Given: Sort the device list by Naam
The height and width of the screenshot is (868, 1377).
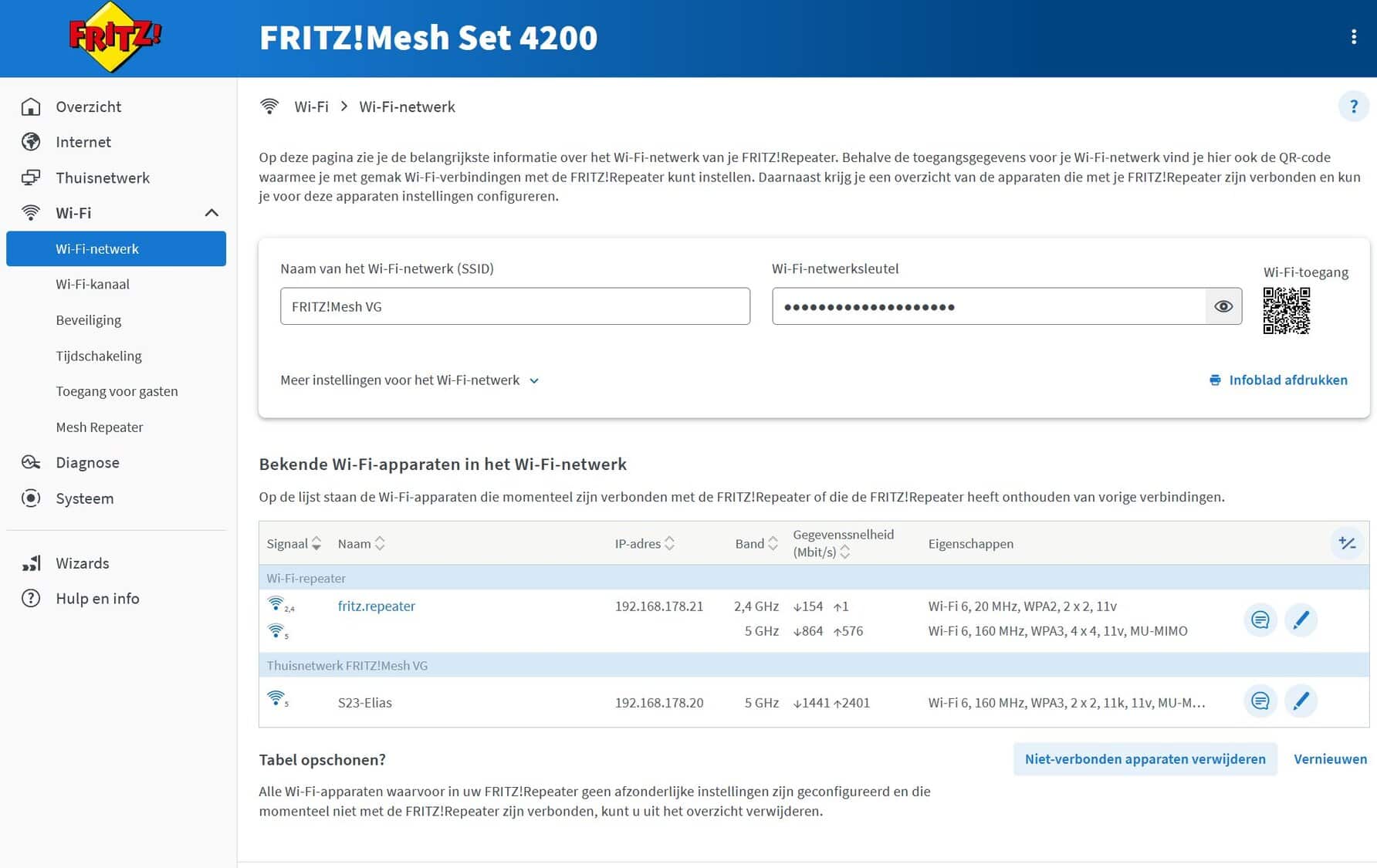Looking at the screenshot, I should [361, 543].
